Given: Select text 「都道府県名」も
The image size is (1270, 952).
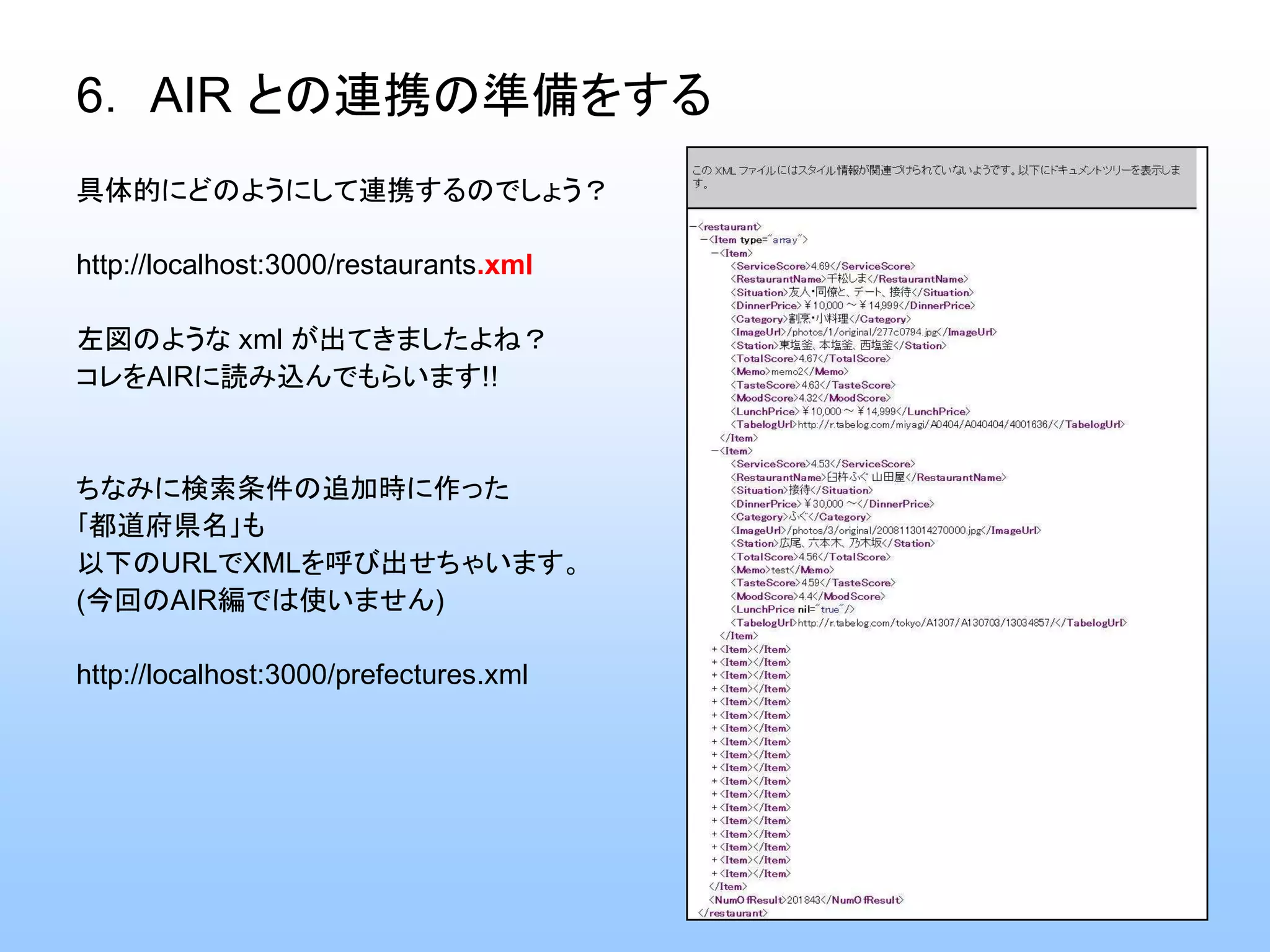Looking at the screenshot, I should coord(171,526).
